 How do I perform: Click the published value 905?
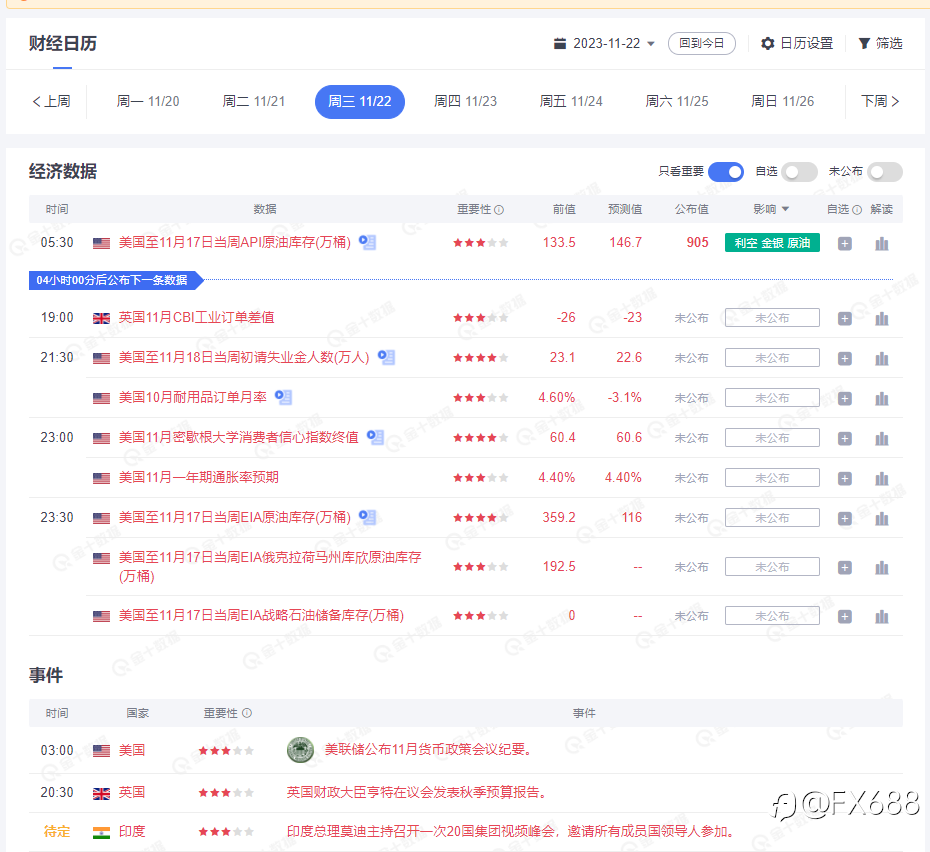coord(698,242)
